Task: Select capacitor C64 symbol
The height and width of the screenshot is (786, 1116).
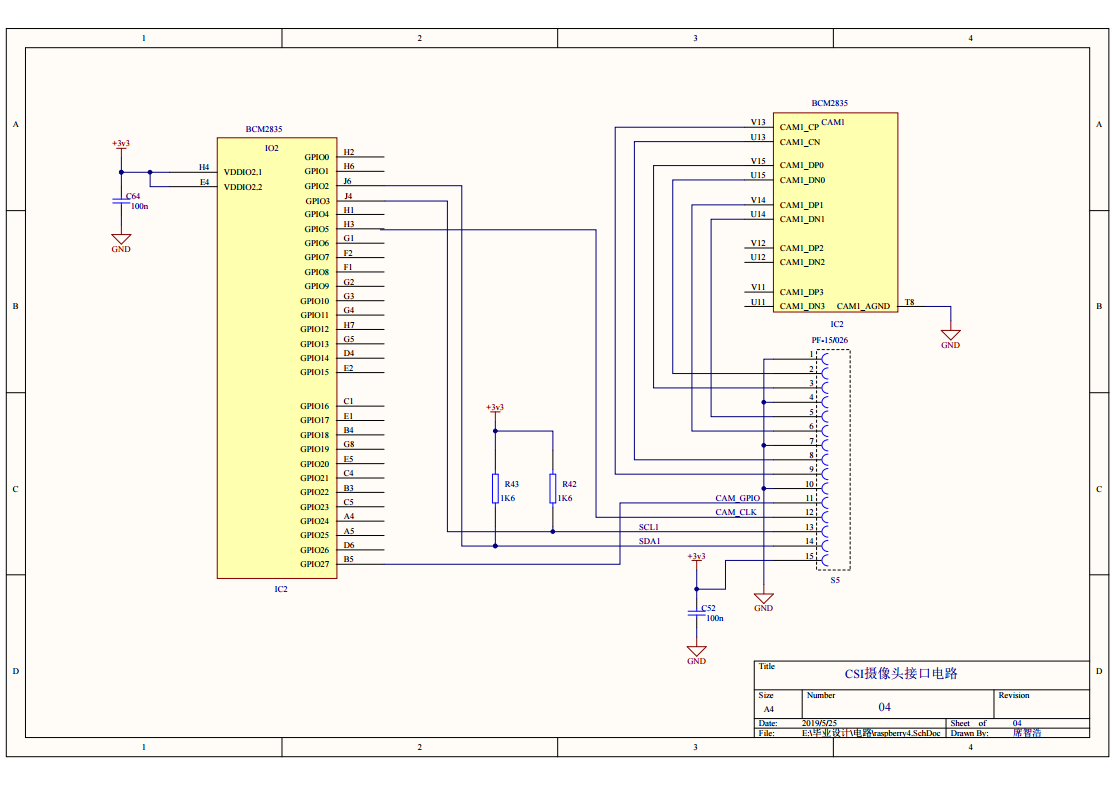Action: (x=121, y=201)
